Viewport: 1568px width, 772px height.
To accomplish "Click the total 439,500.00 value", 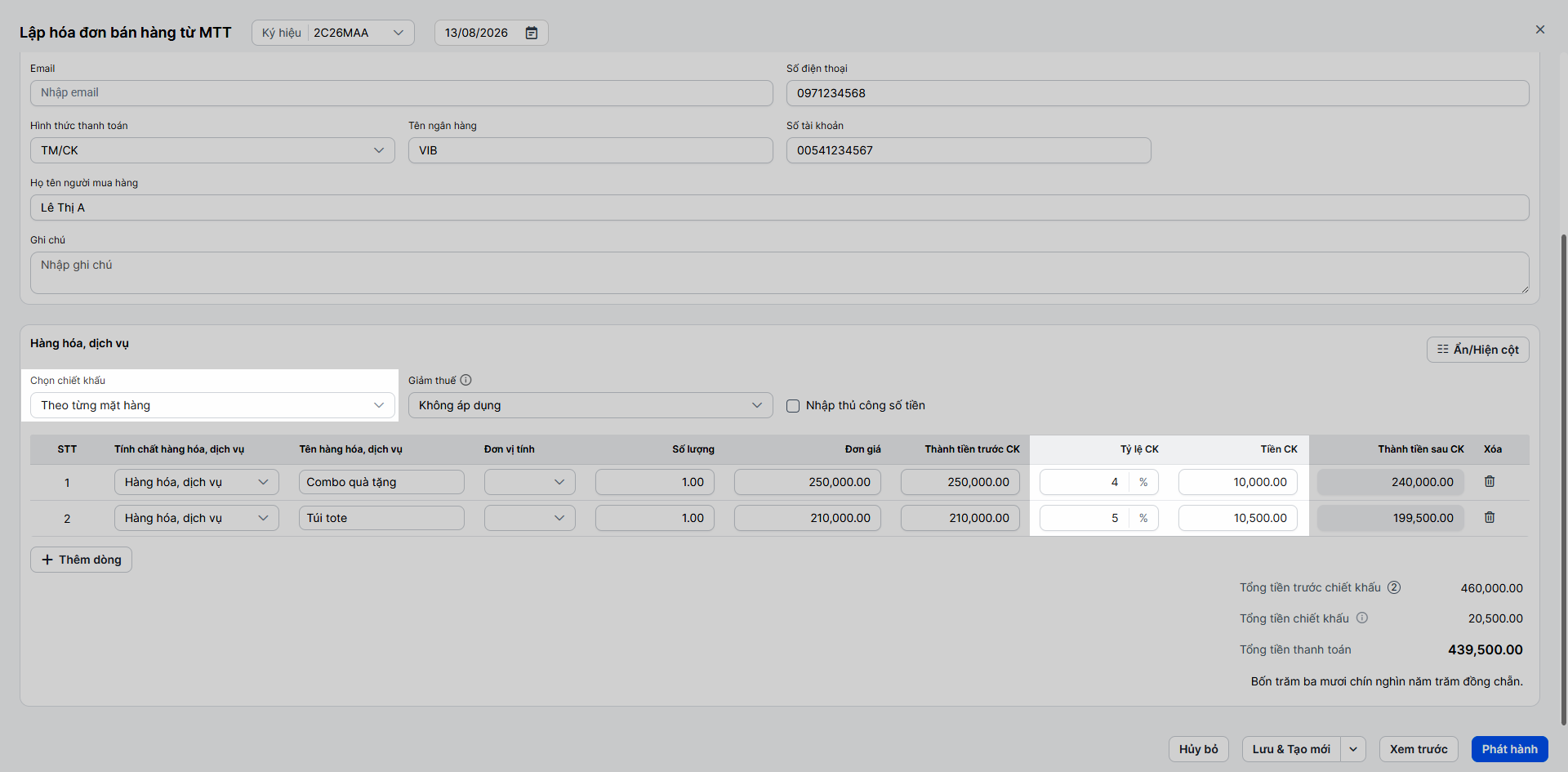I will pos(1486,650).
